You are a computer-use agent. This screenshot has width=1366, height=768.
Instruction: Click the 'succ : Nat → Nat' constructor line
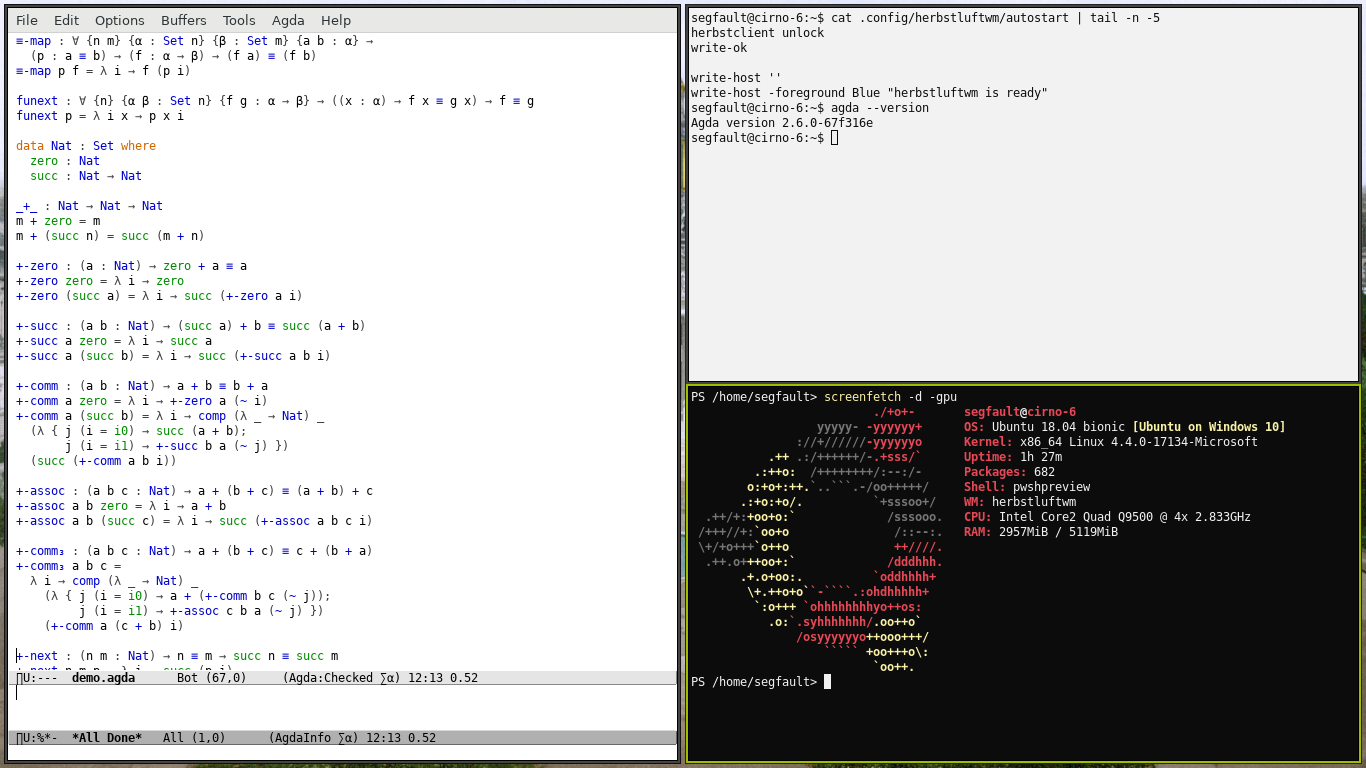click(x=86, y=176)
